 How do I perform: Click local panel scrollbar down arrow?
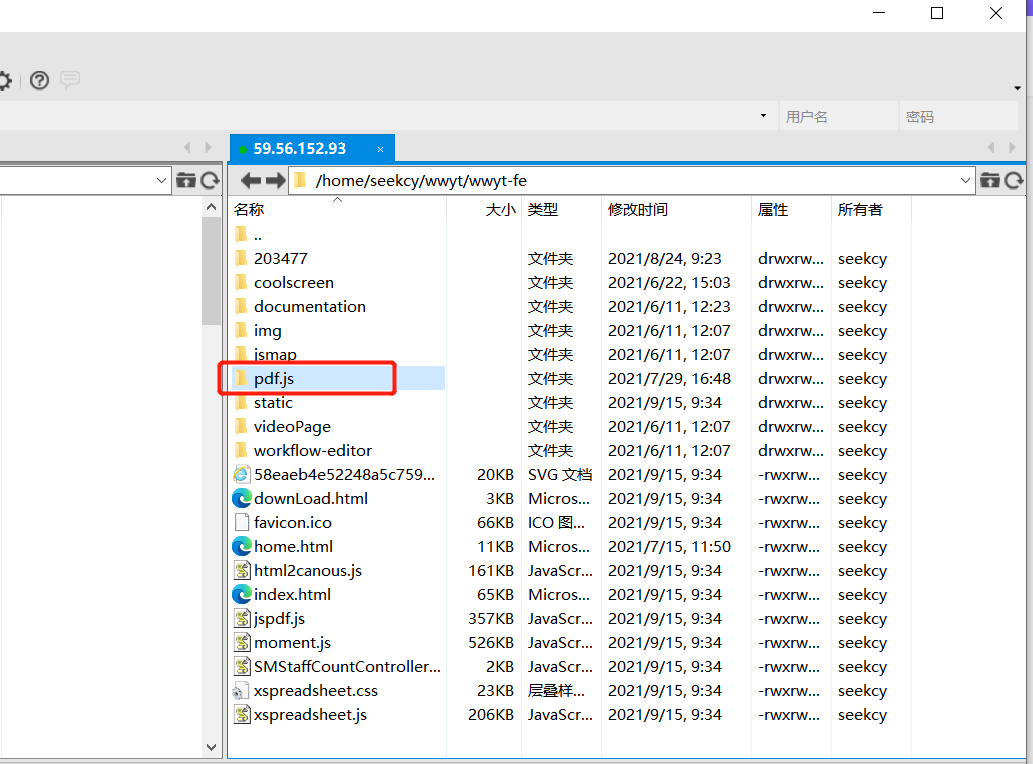click(211, 747)
